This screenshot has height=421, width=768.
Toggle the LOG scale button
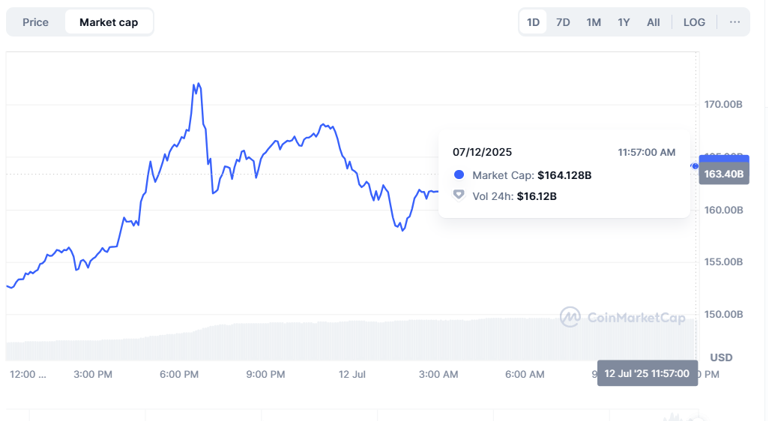click(x=694, y=22)
